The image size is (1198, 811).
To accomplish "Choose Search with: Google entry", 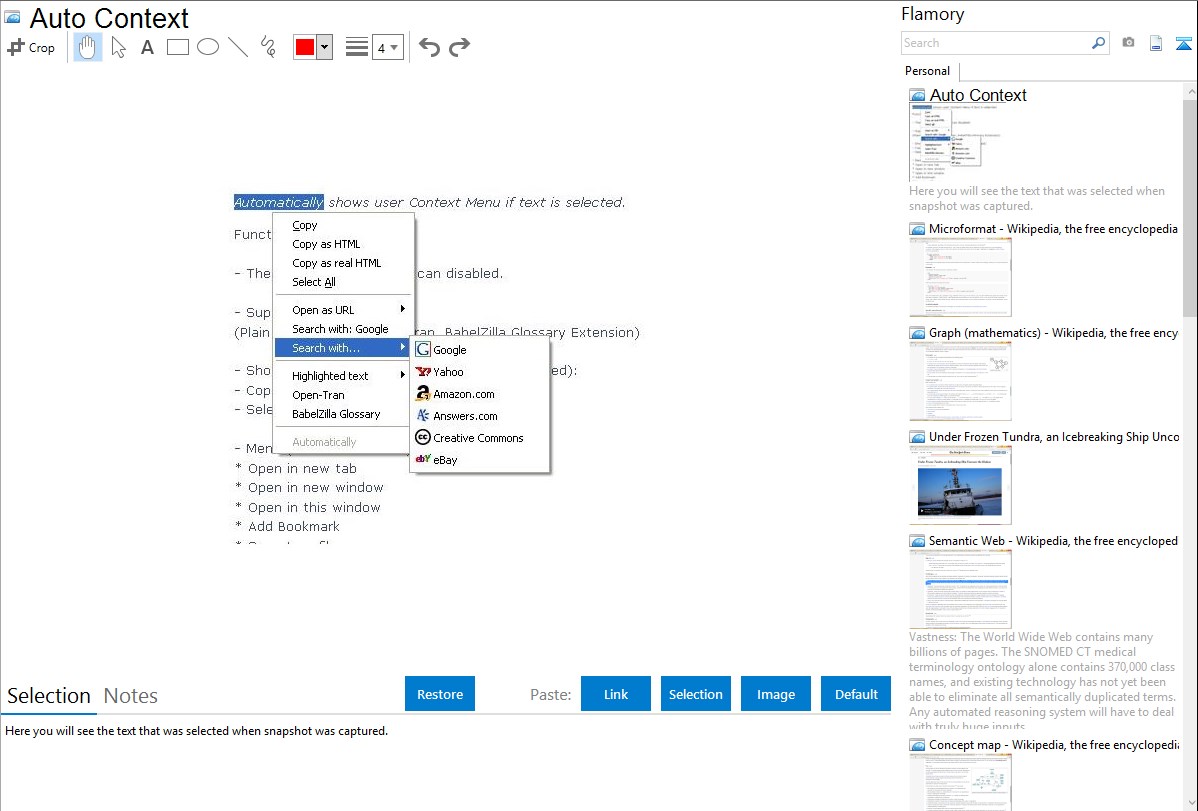I will 343,329.
